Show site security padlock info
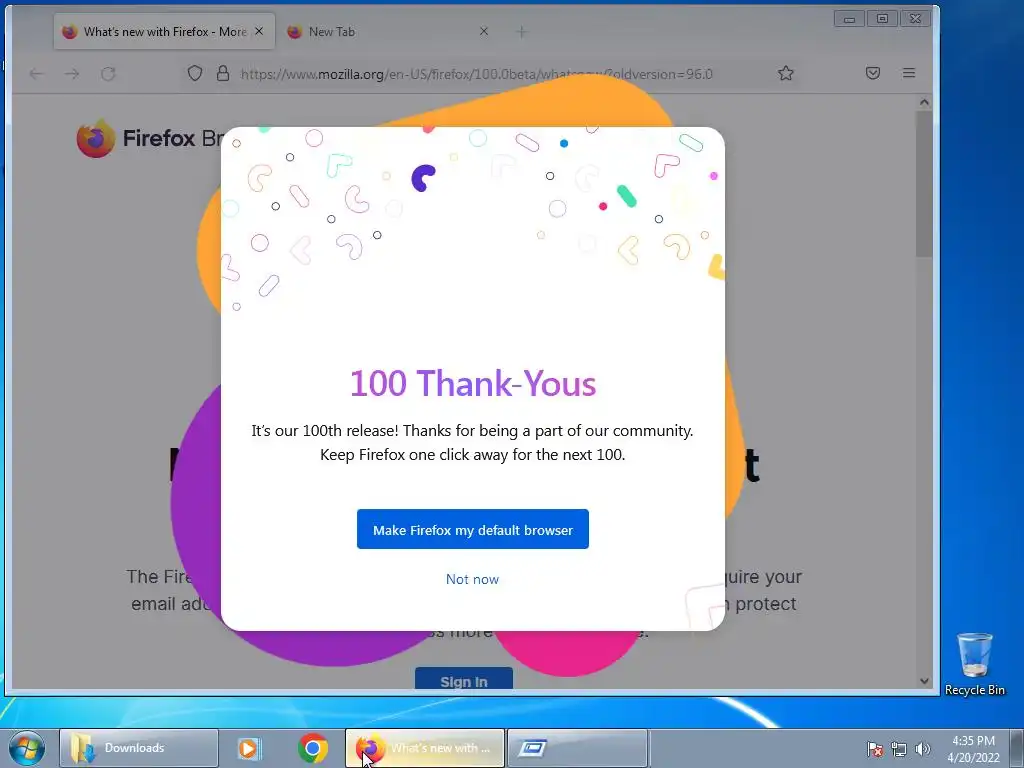1024x768 pixels. [223, 73]
